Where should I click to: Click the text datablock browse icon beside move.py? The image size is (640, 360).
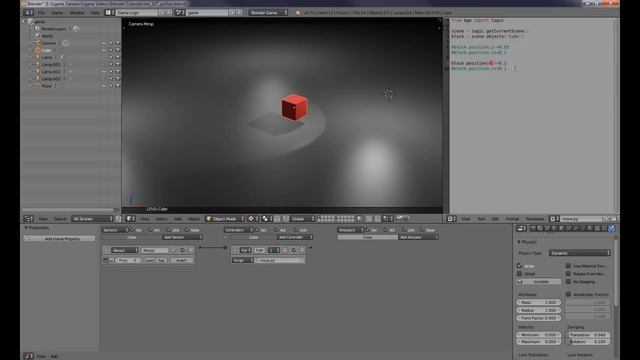coord(553,219)
